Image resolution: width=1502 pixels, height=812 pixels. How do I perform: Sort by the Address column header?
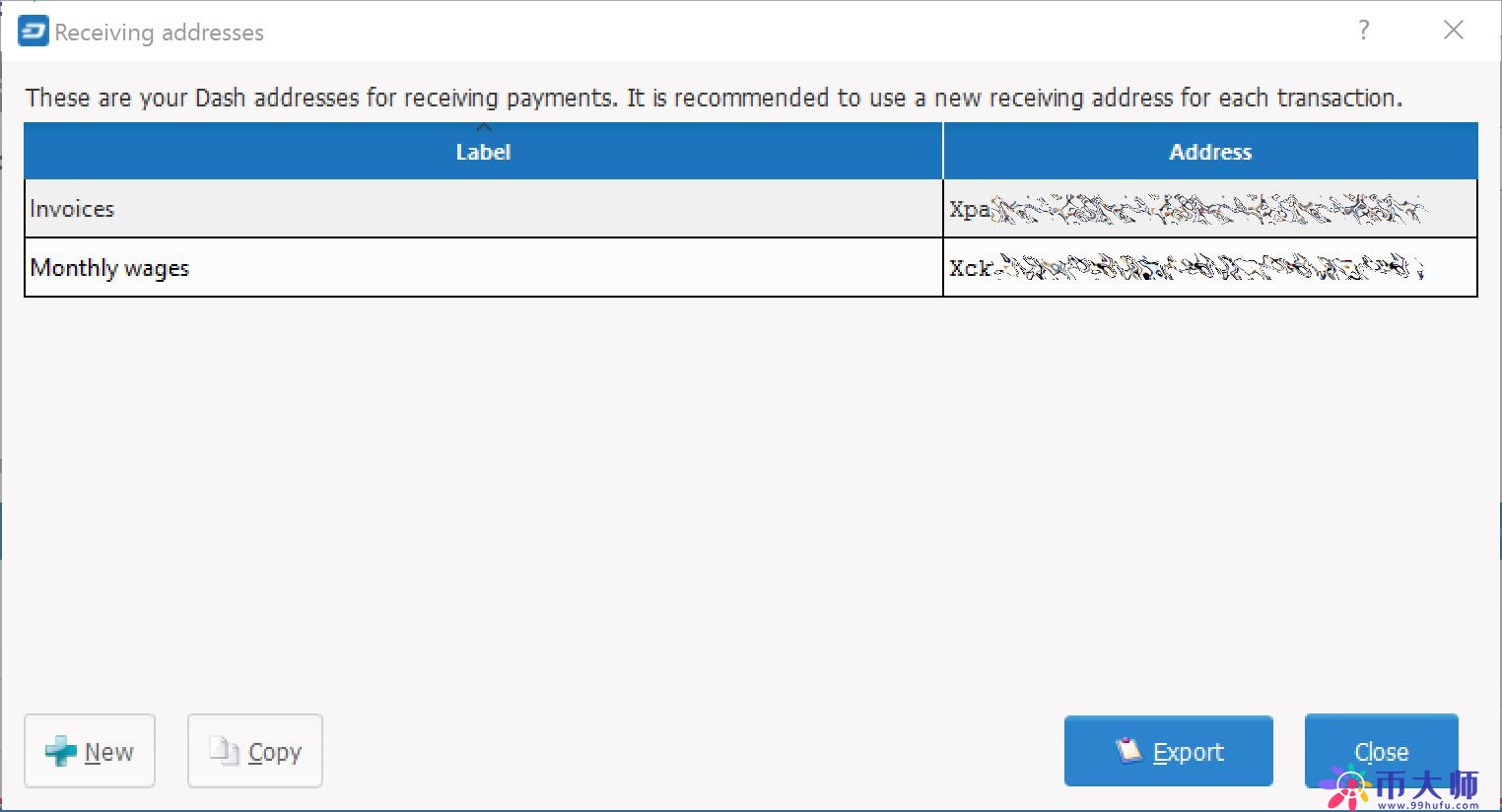pyautogui.click(x=1210, y=152)
